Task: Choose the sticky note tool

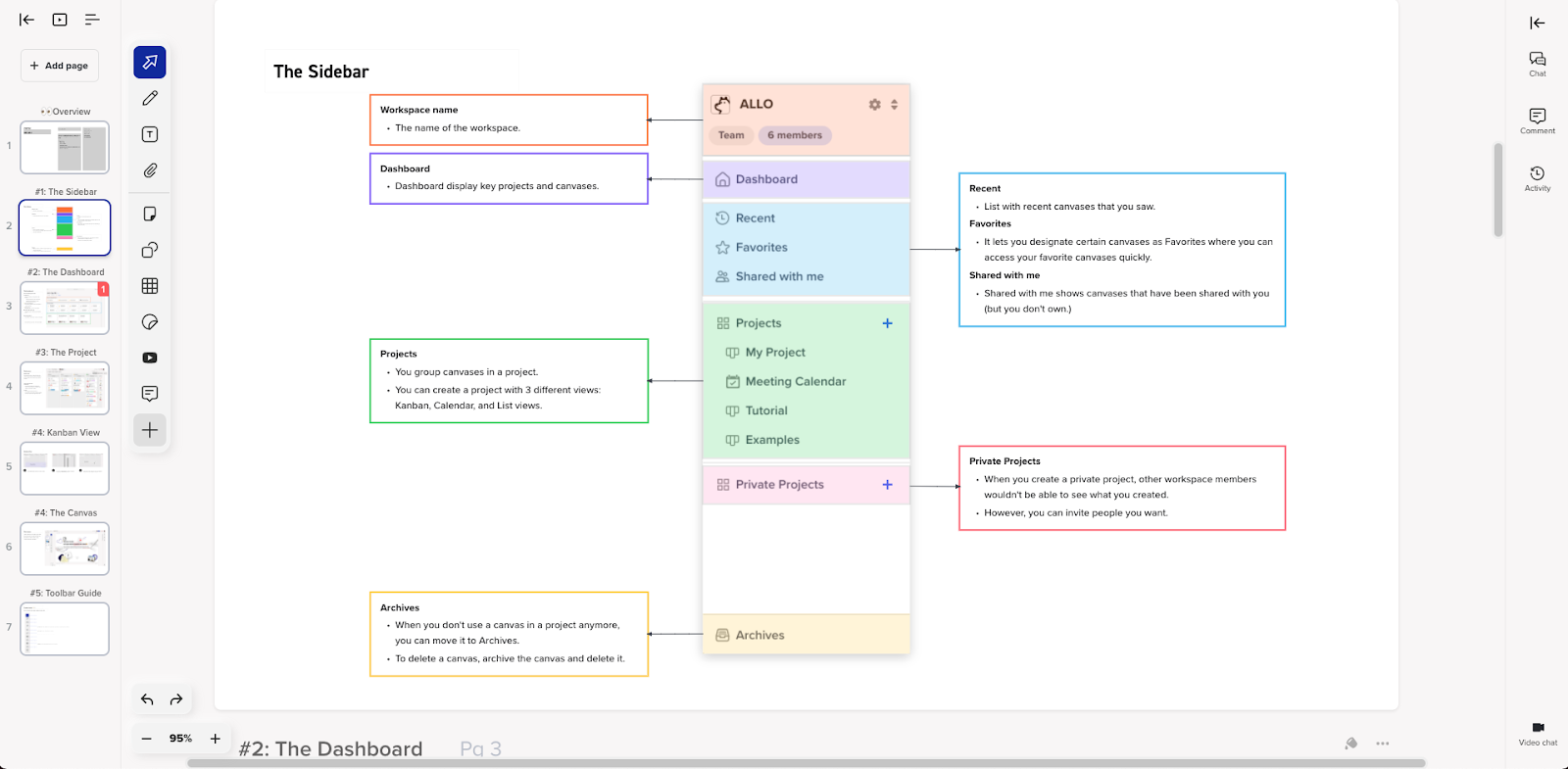Action: (150, 214)
